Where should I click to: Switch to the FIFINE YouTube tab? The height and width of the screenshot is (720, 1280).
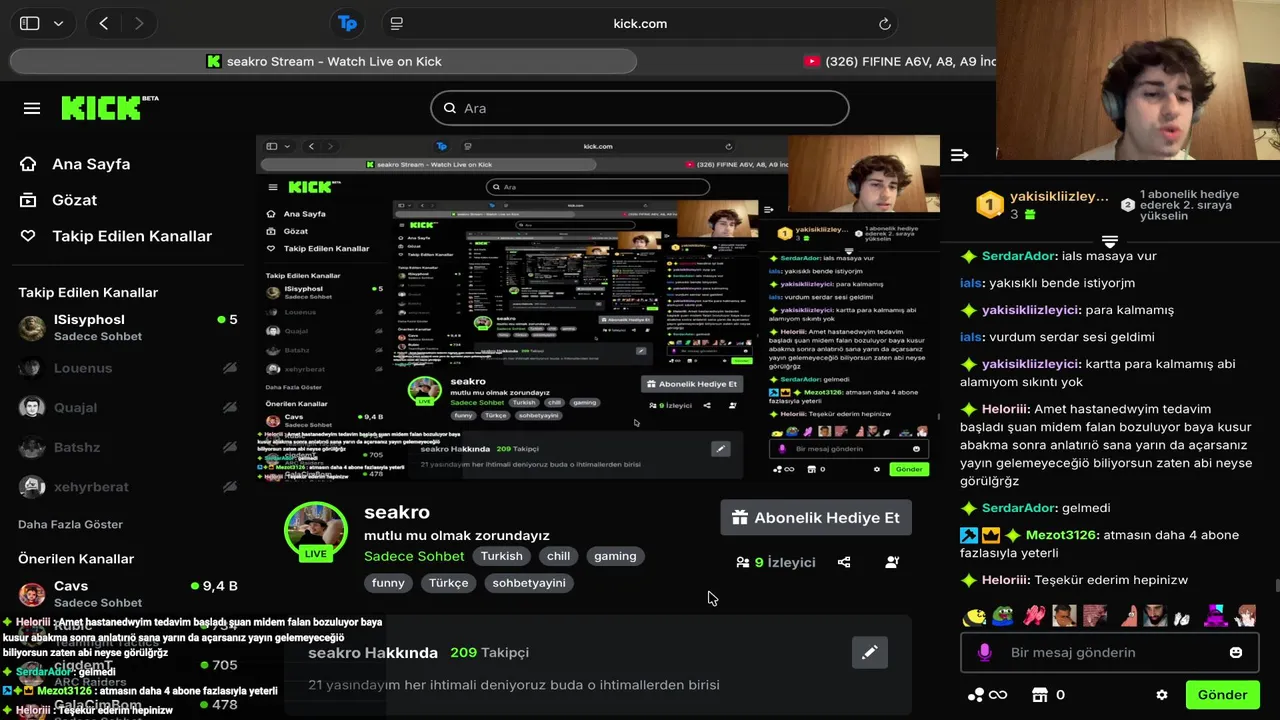click(899, 61)
